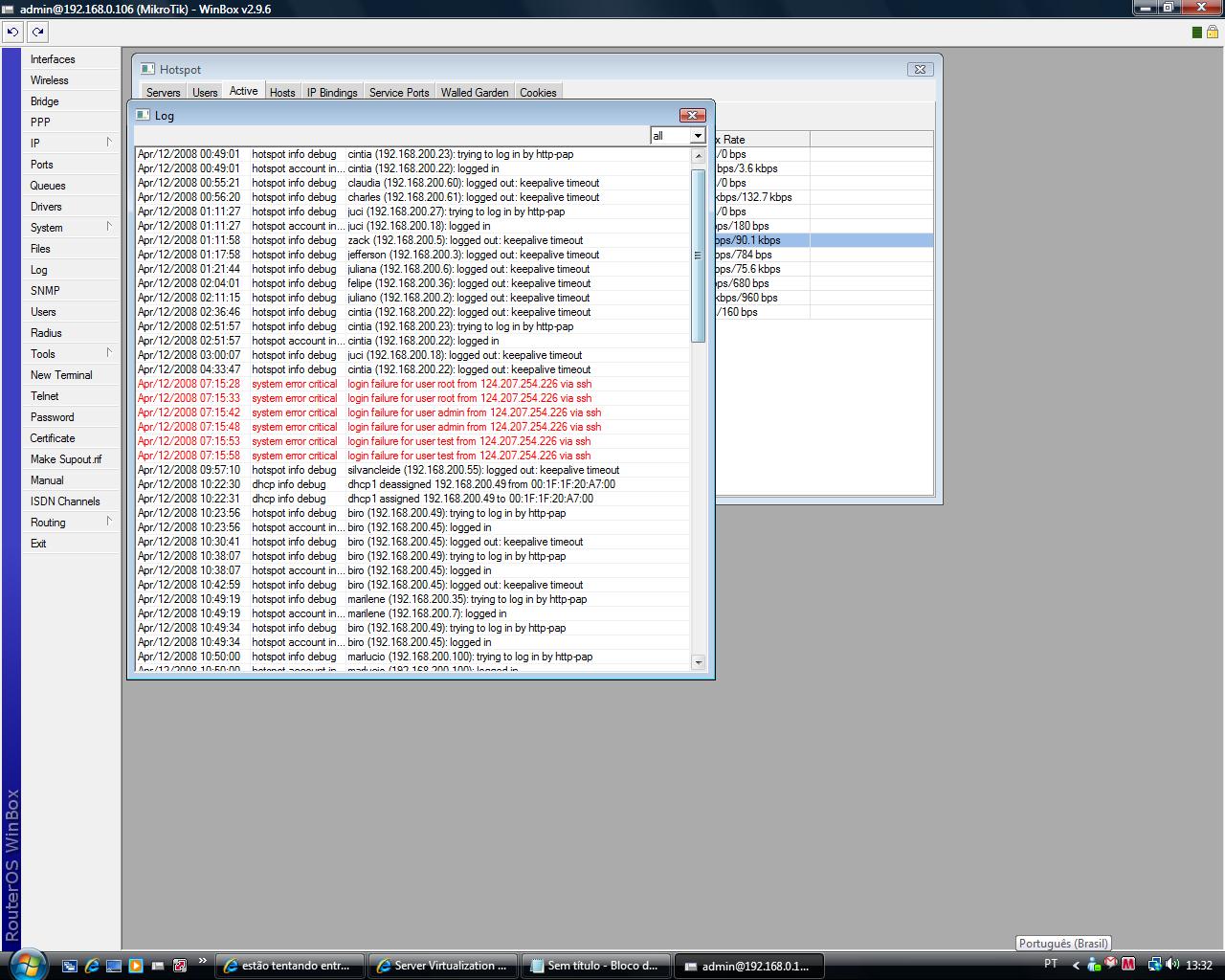
Task: Close the Log window
Action: [692, 115]
